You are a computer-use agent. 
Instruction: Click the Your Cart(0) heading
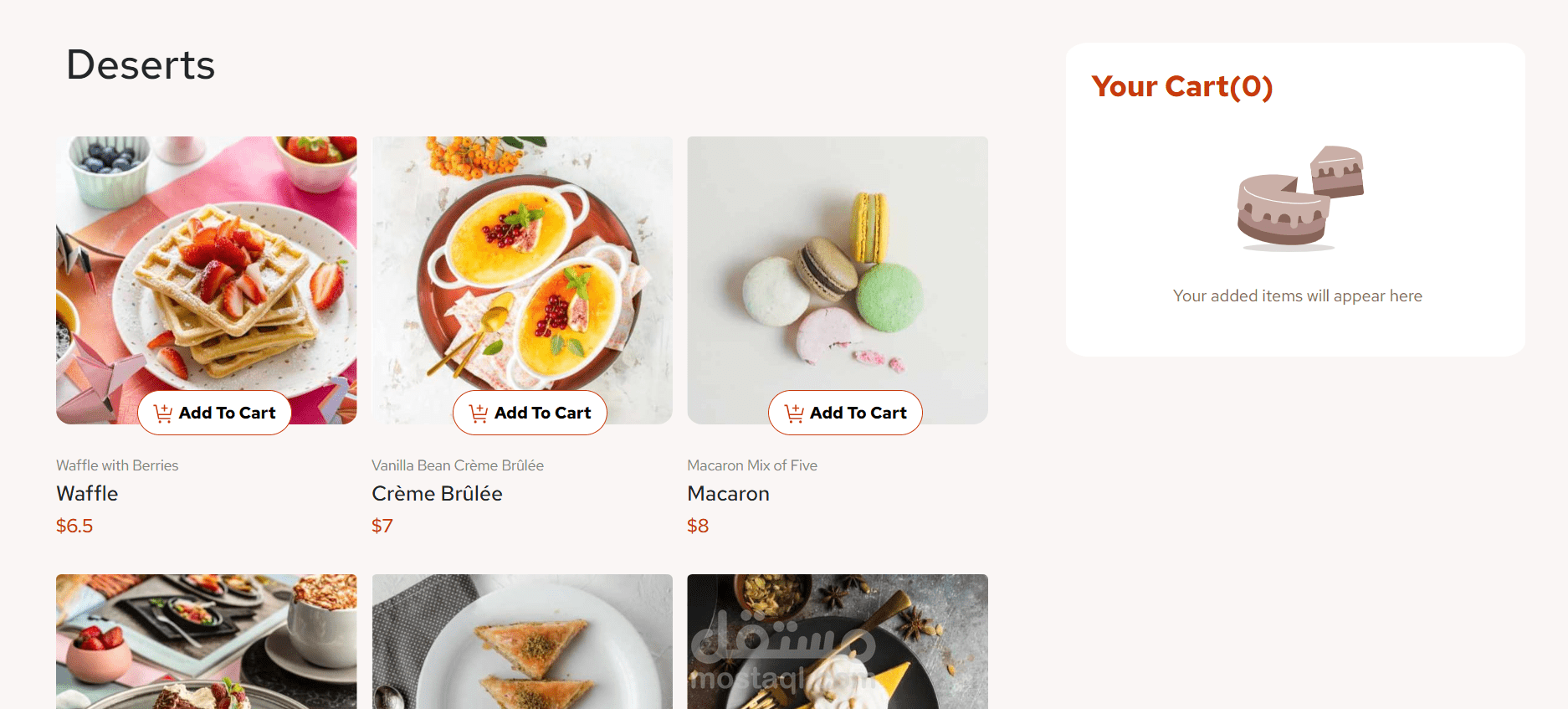[x=1181, y=86]
